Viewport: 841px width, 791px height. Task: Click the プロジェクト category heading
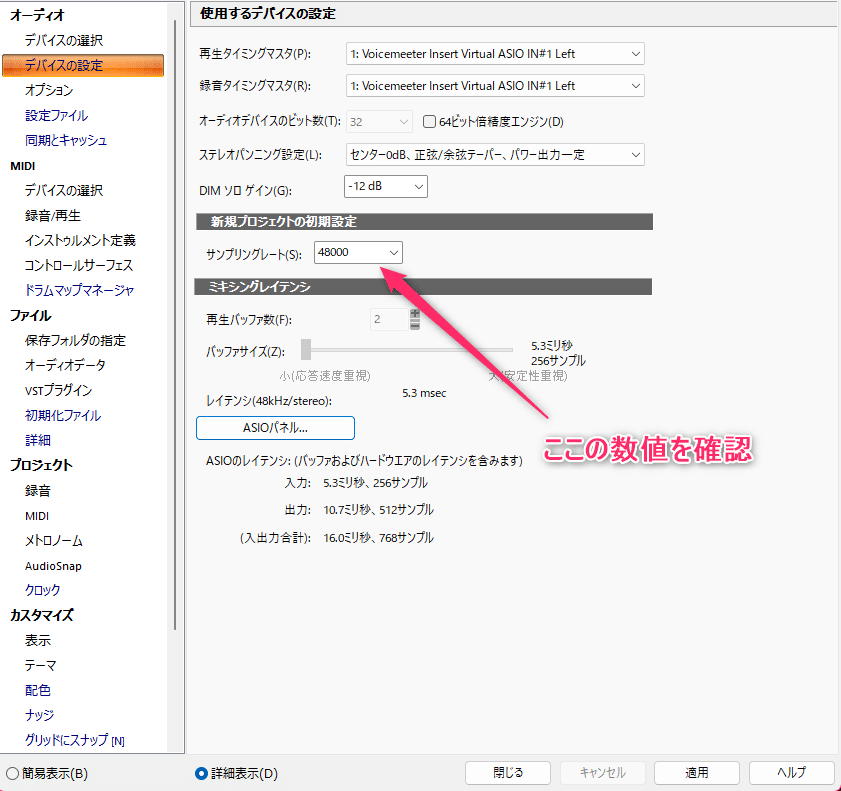[x=41, y=465]
